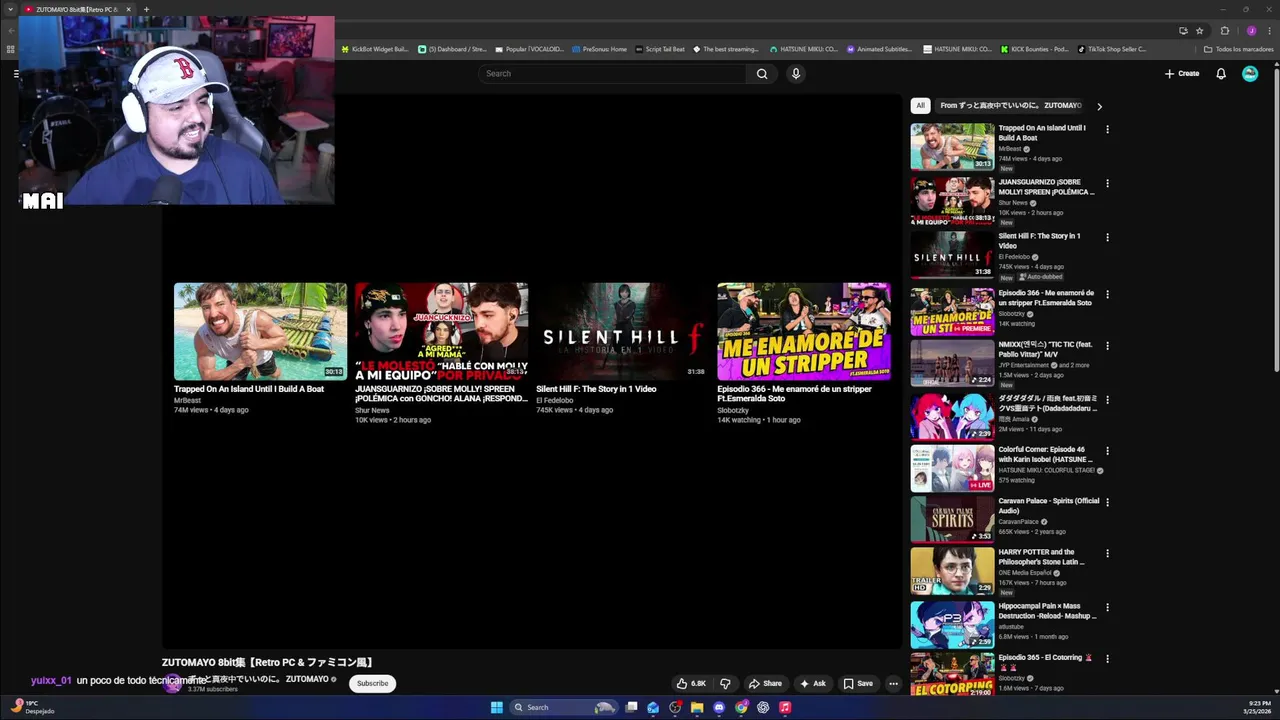Open sidebar Harry Potter trailer thumbnail
The image size is (1280, 720).
[x=952, y=571]
